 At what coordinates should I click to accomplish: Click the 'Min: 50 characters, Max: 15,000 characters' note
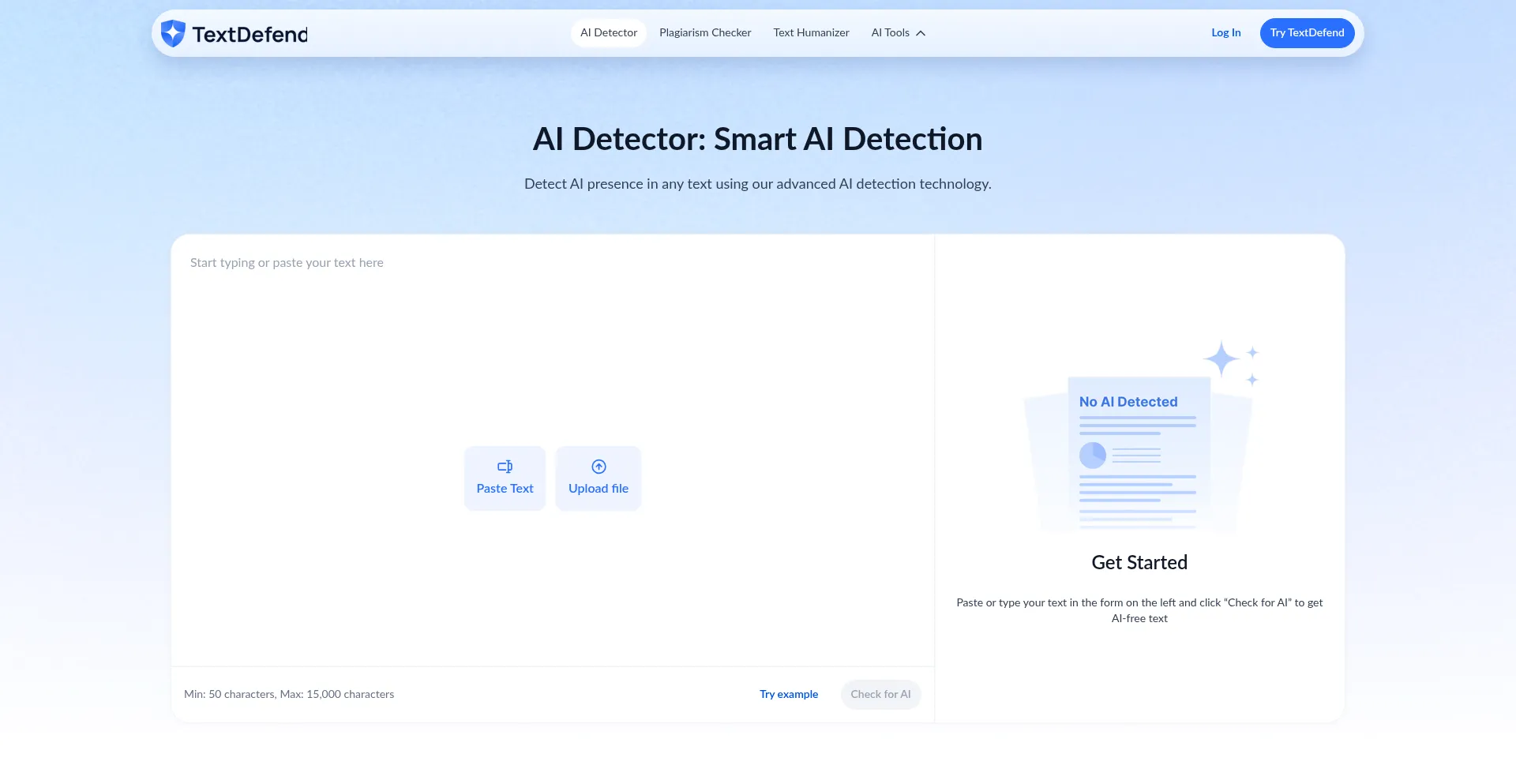289,695
